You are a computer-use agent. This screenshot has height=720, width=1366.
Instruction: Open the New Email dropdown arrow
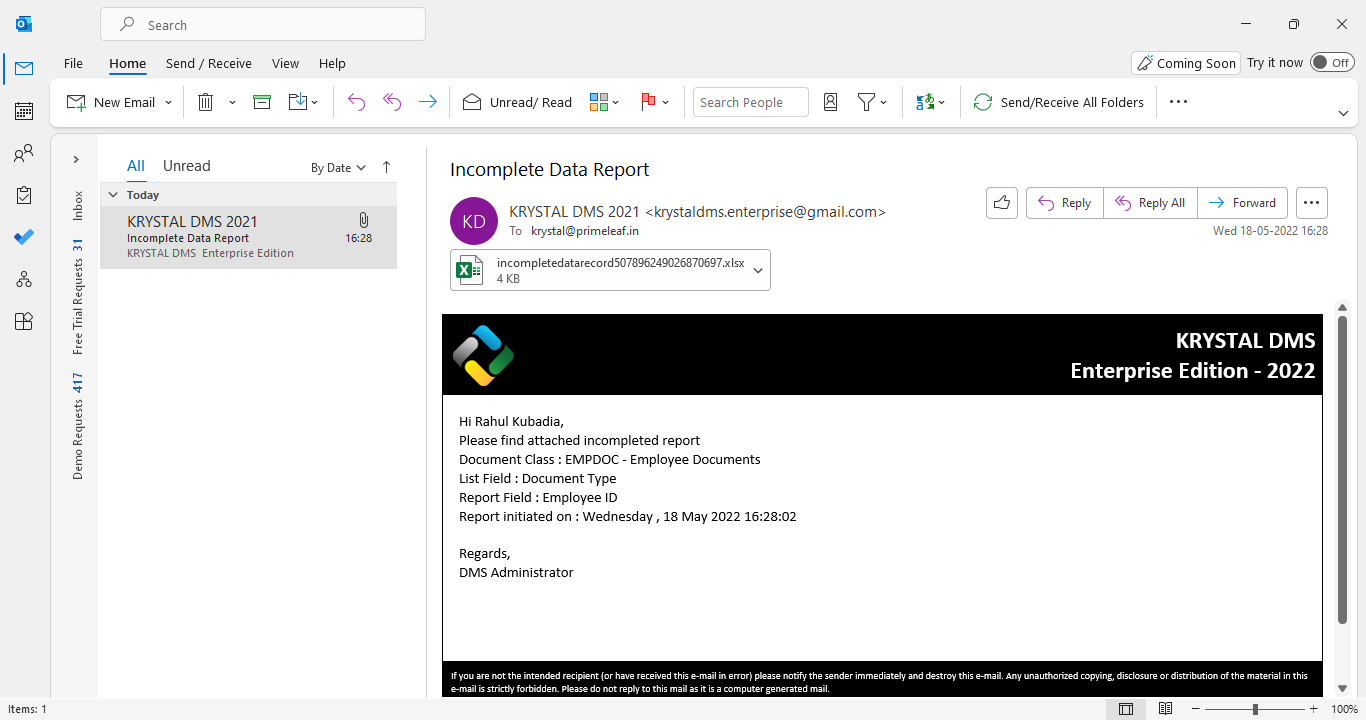point(169,101)
